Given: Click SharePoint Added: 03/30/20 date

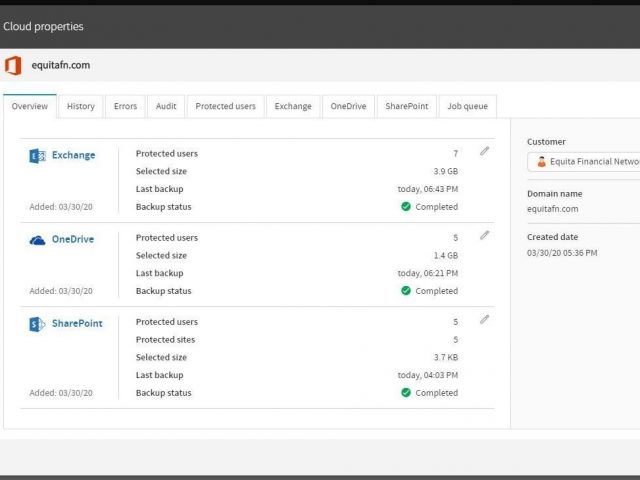Looking at the screenshot, I should click(x=61, y=393).
